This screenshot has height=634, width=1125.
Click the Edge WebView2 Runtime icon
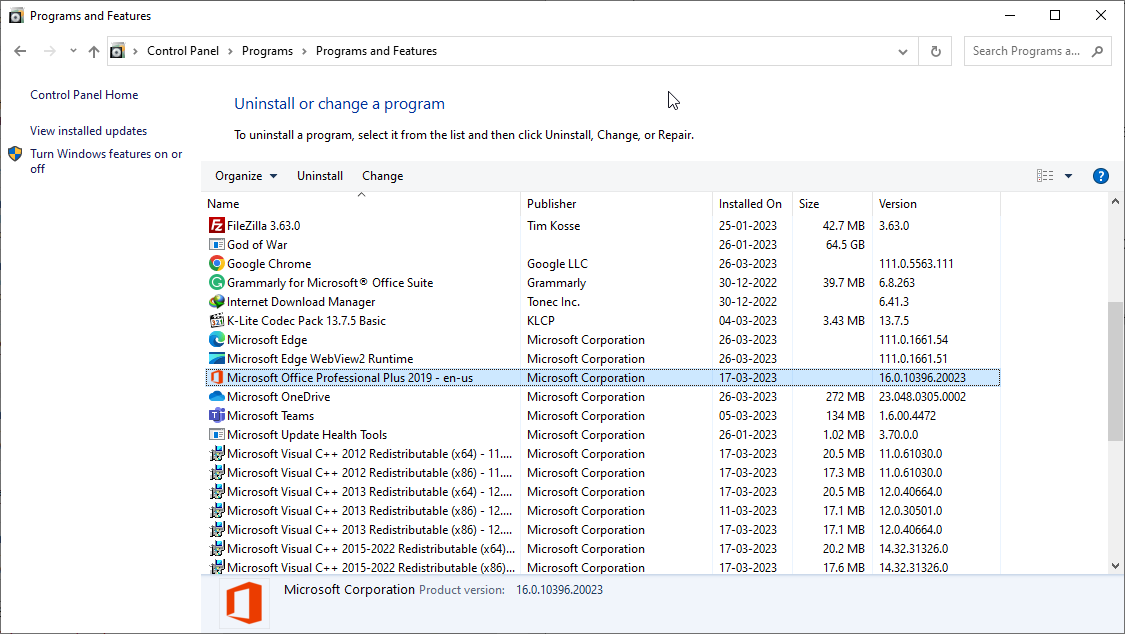216,359
